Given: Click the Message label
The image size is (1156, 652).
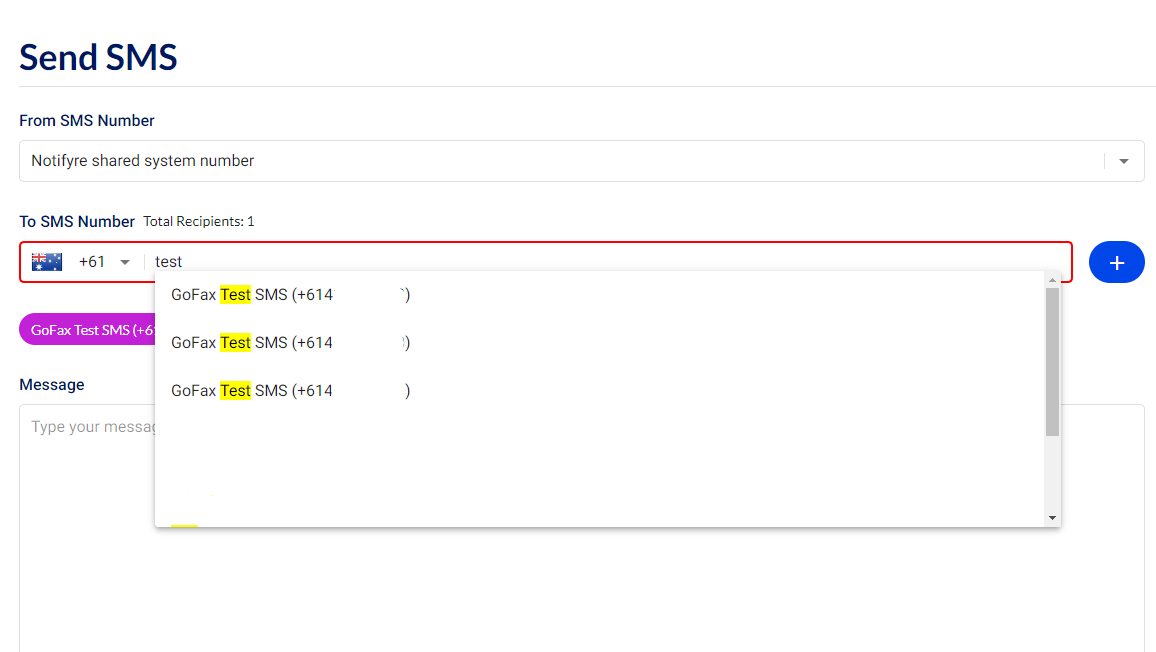Looking at the screenshot, I should pos(52,384).
